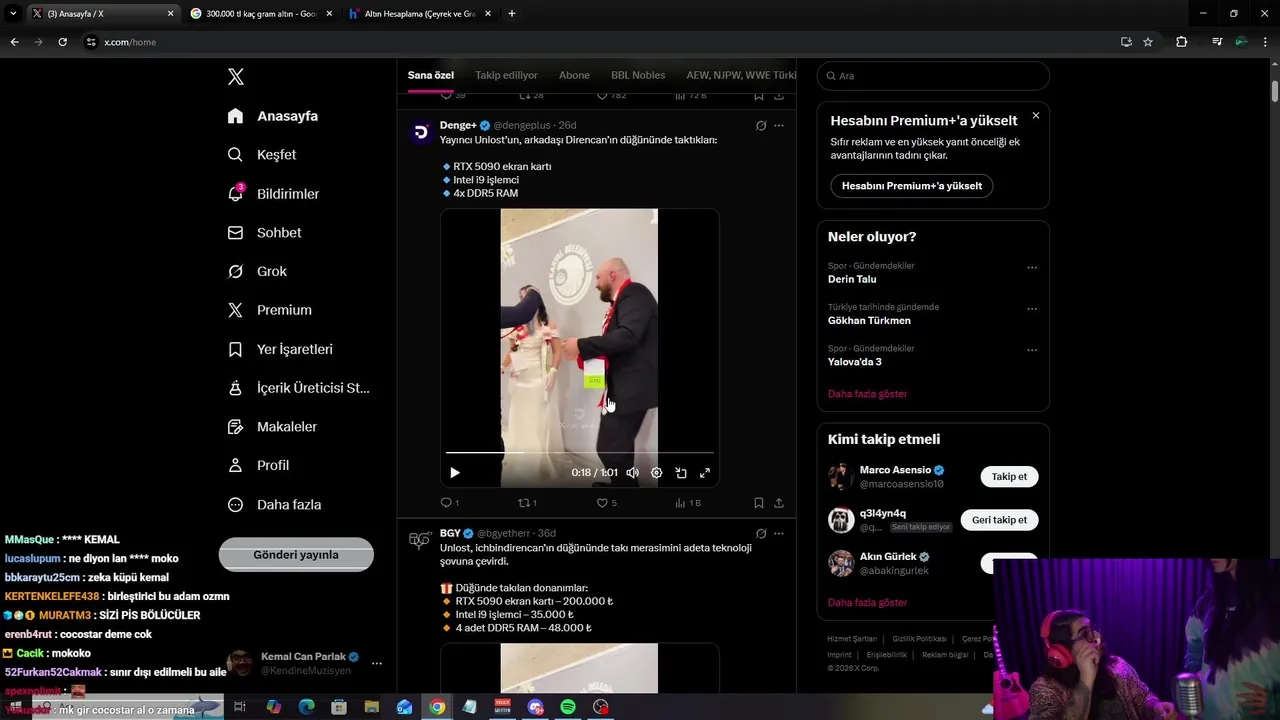
Task: Open the Sohbet envelope icon
Action: coord(235,233)
